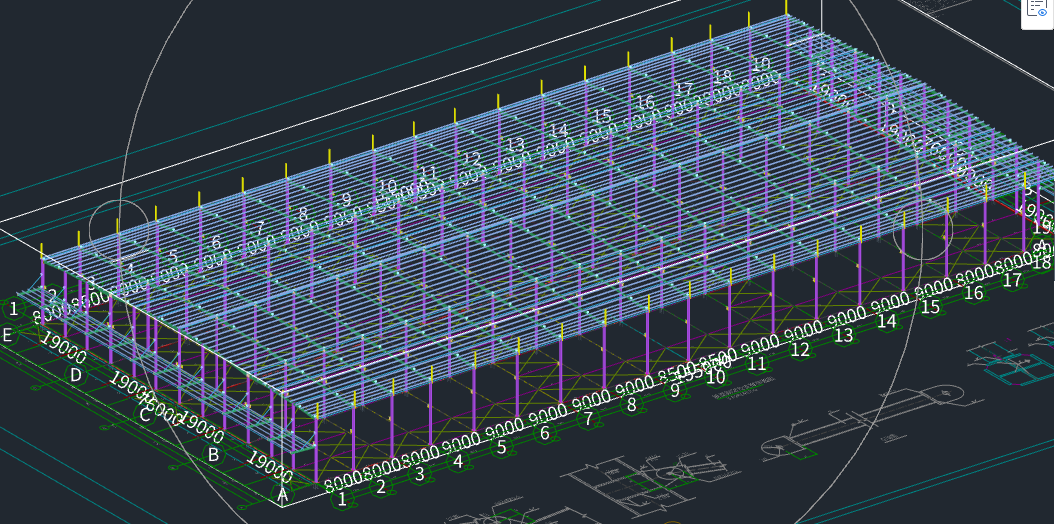Screen dimensions: 1055x524
Task: Click the left orbit handle circle
Action: [x=118, y=229]
